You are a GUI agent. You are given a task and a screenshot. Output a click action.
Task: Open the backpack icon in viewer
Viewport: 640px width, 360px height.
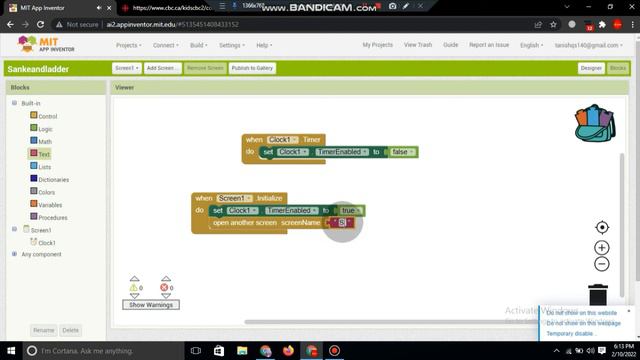coord(595,123)
